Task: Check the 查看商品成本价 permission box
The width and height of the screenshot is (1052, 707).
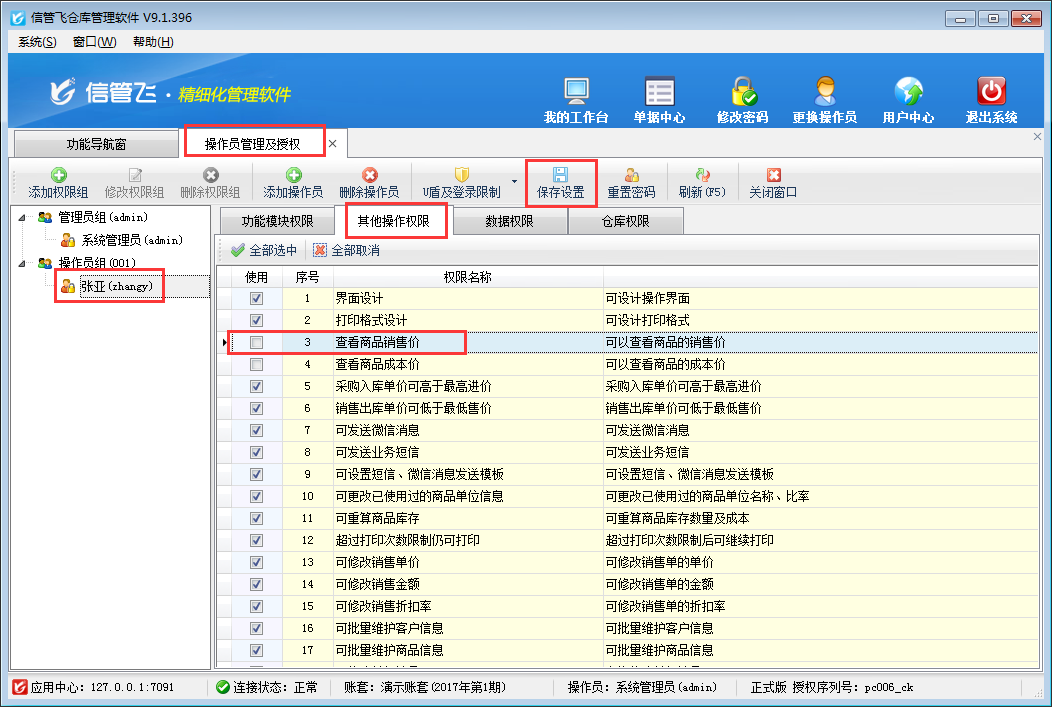Action: click(257, 364)
